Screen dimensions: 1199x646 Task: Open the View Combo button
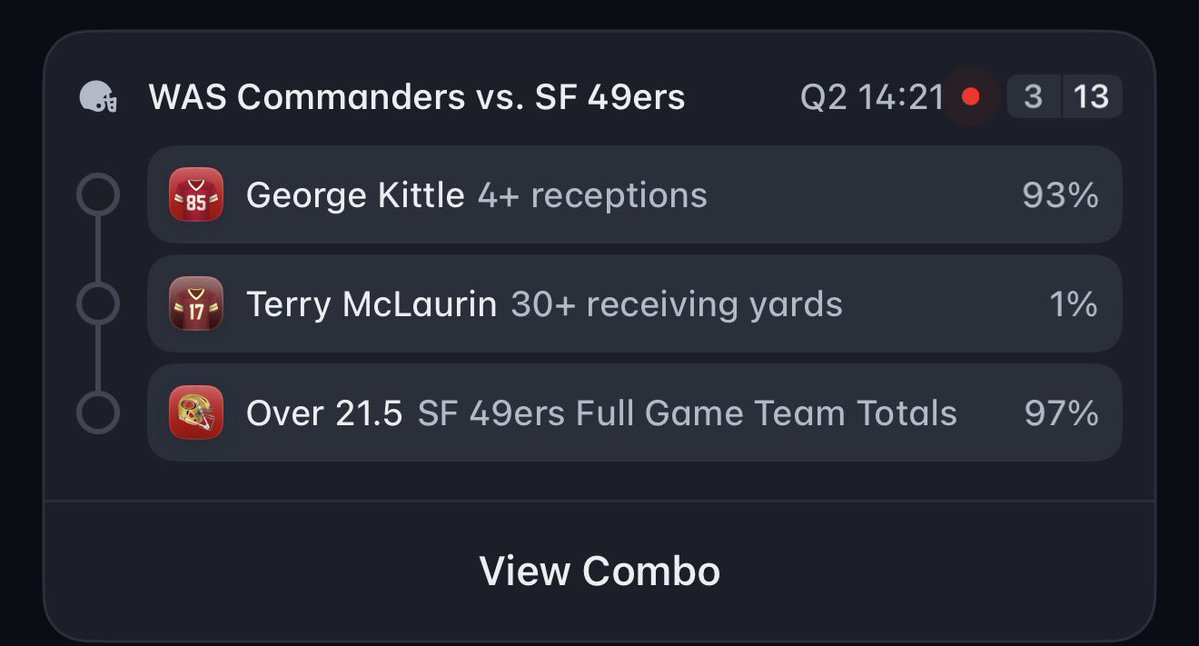[x=600, y=571]
